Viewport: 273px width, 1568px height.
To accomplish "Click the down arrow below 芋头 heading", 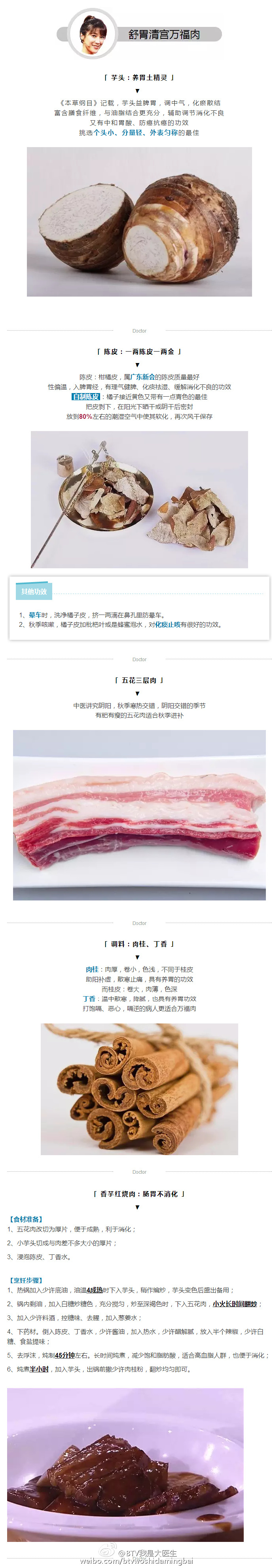I will (137, 91).
